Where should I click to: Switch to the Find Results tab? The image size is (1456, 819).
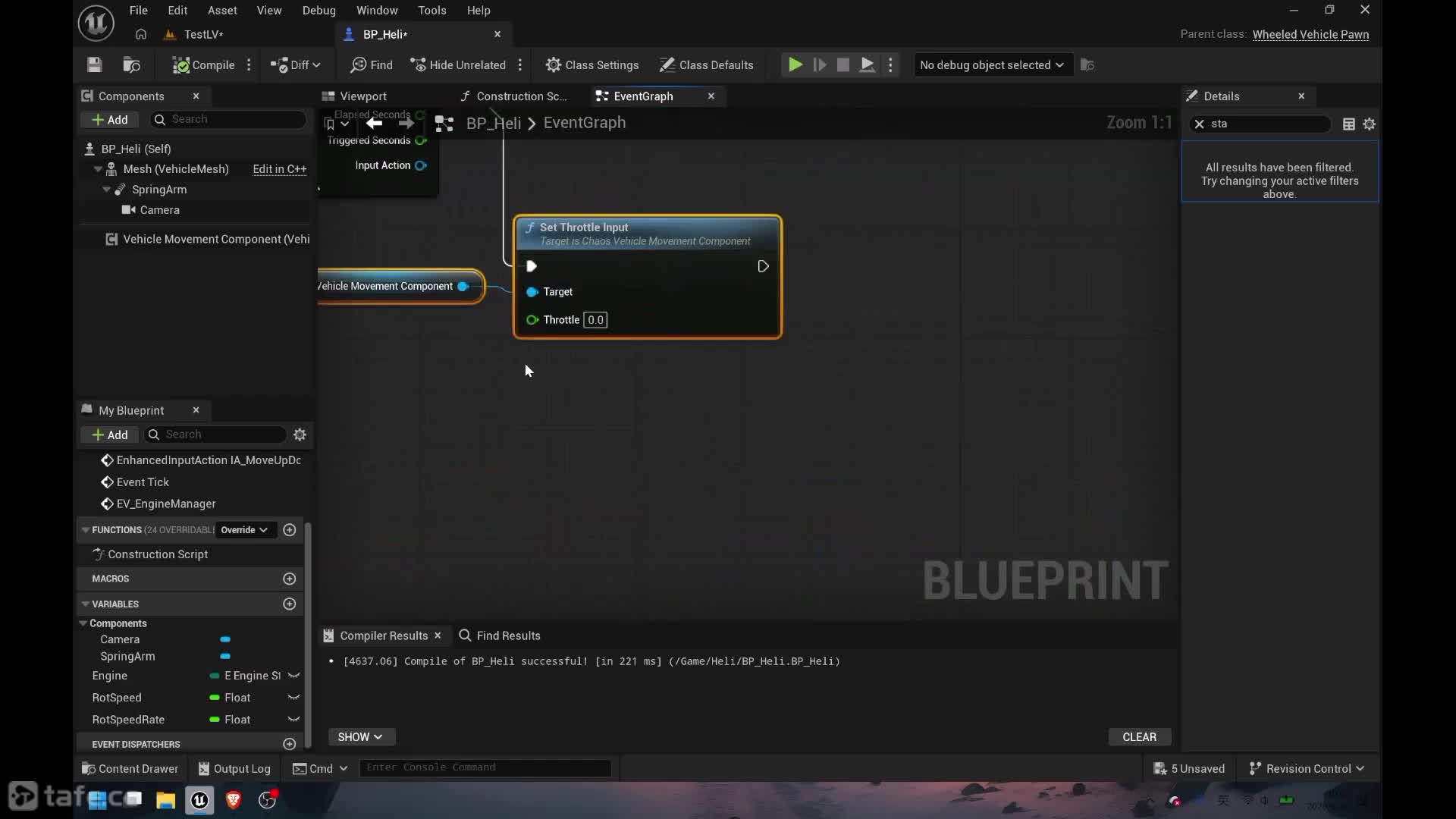[500, 635]
